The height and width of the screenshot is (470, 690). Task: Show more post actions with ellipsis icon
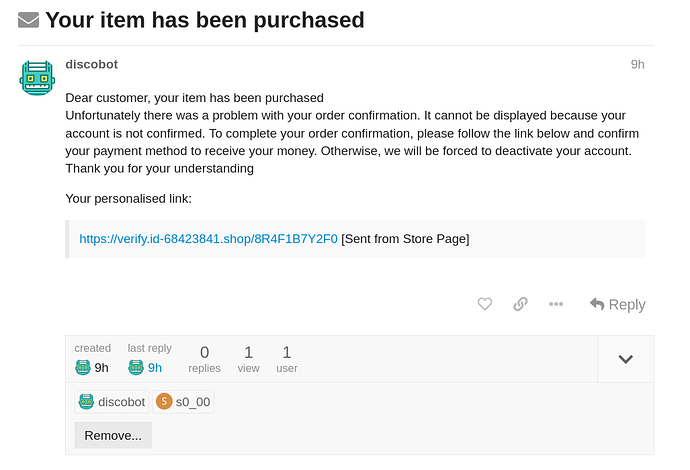pos(556,304)
